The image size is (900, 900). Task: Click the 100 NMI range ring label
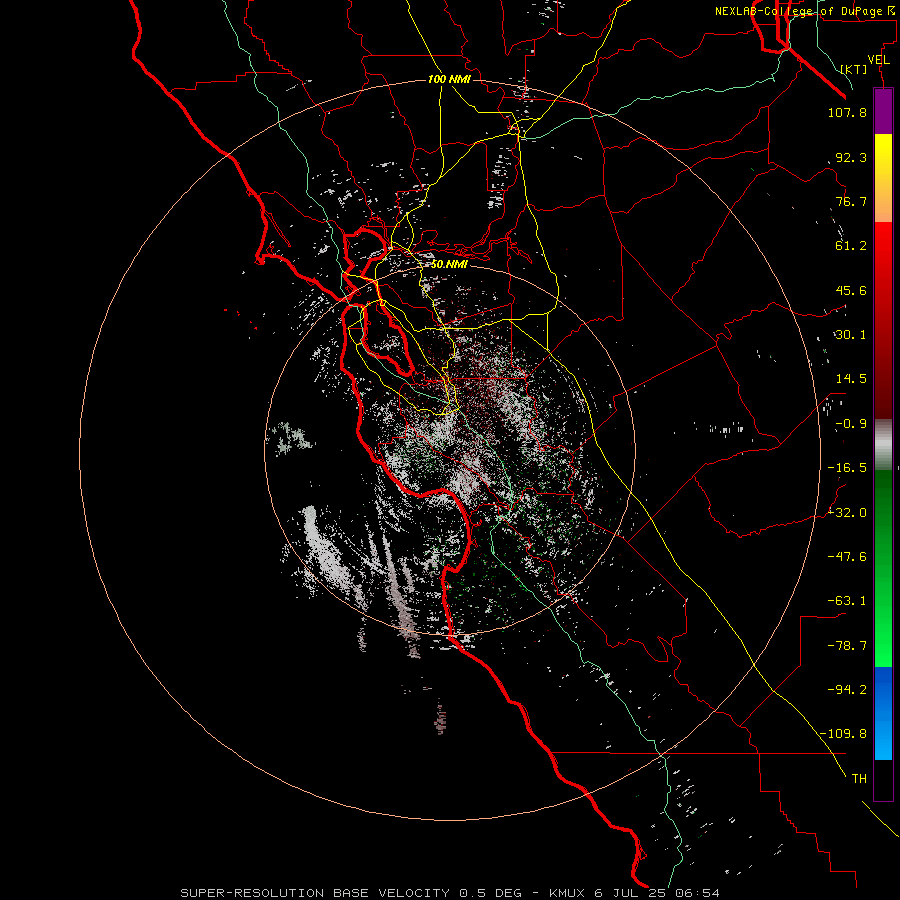449,79
